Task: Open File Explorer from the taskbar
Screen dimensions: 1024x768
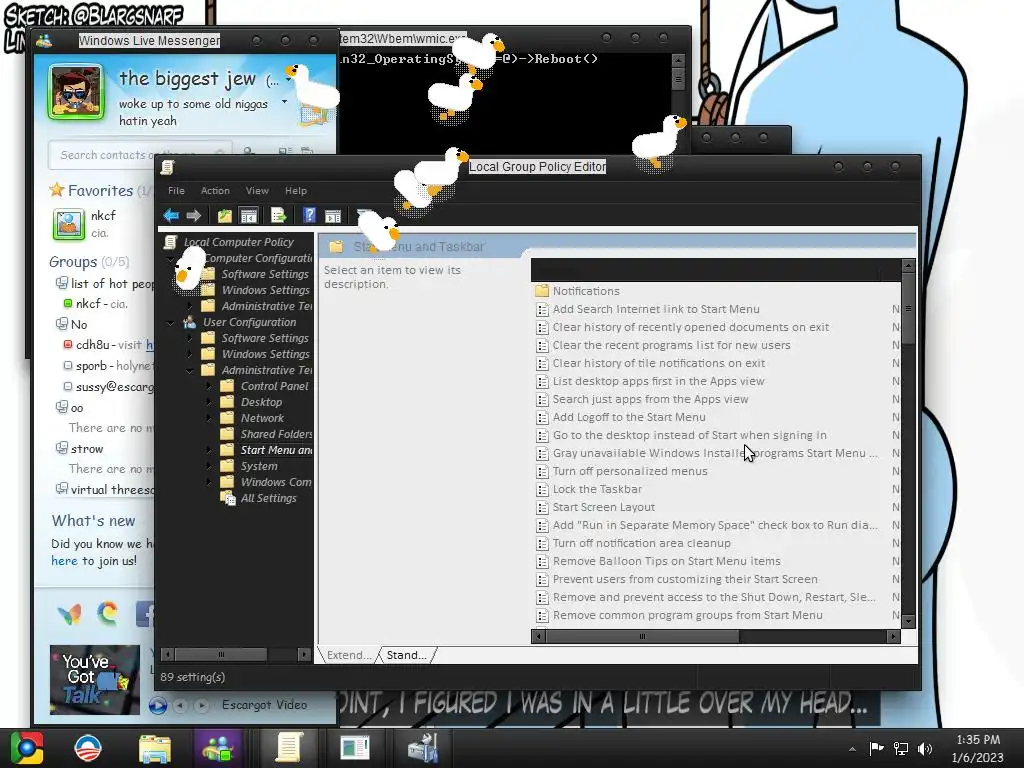Action: tap(155, 748)
